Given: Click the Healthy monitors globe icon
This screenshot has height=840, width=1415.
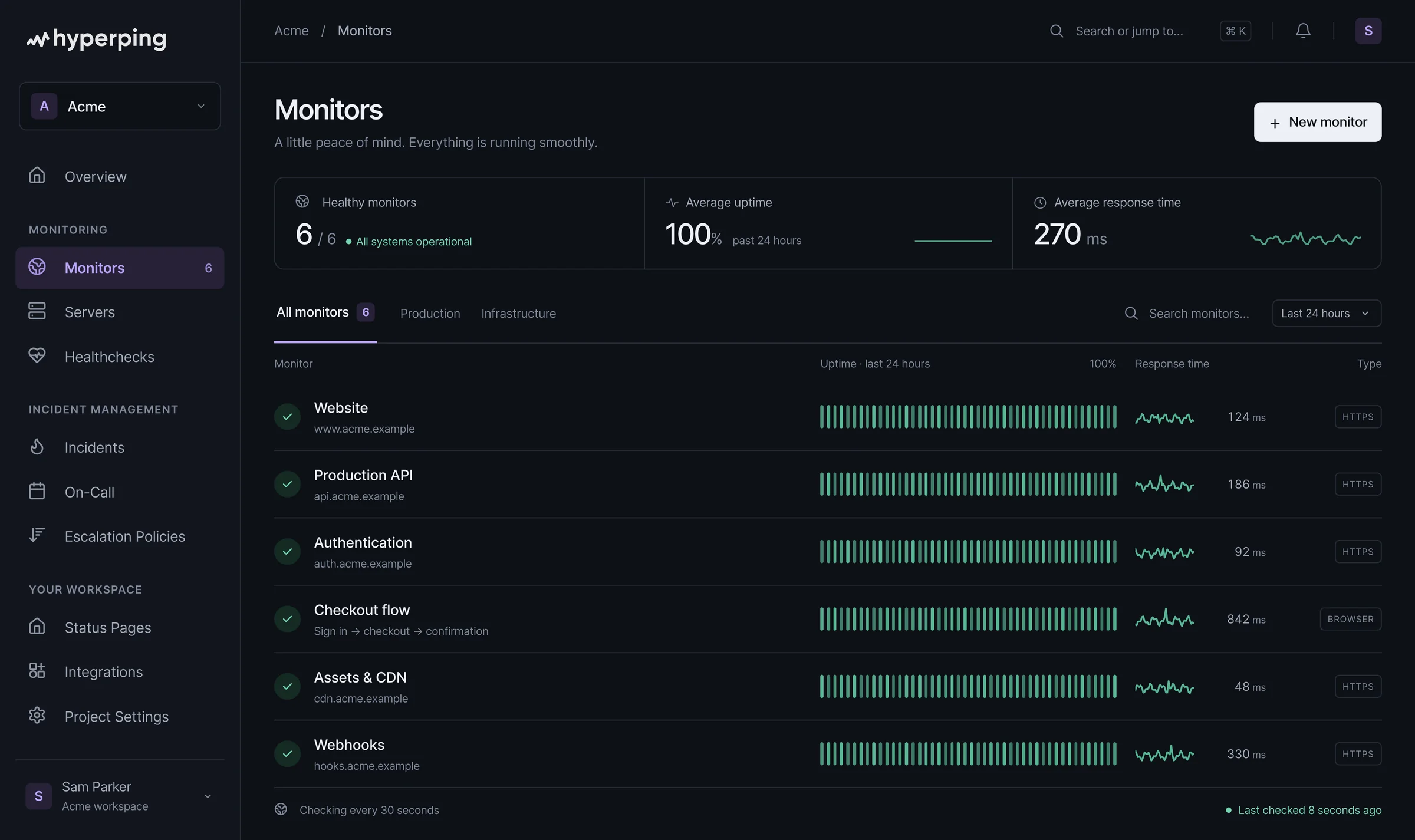Looking at the screenshot, I should click(x=302, y=202).
